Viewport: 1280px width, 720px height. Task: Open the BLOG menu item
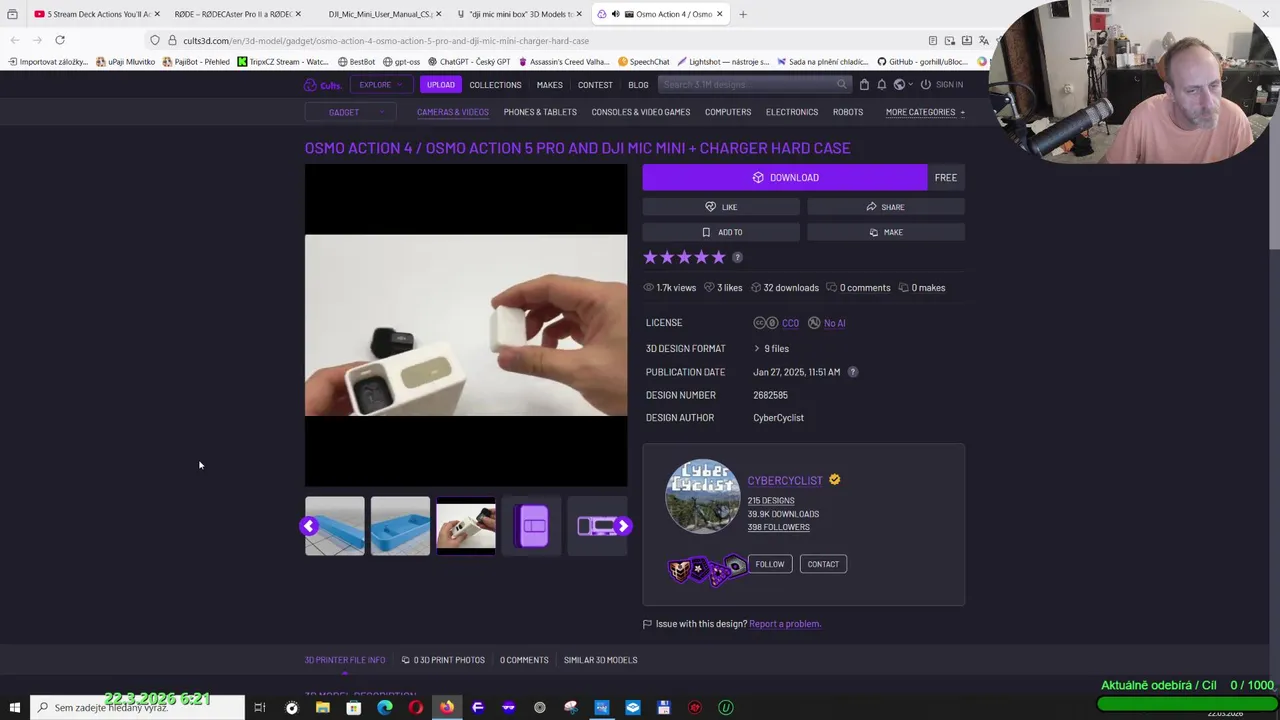(x=638, y=85)
